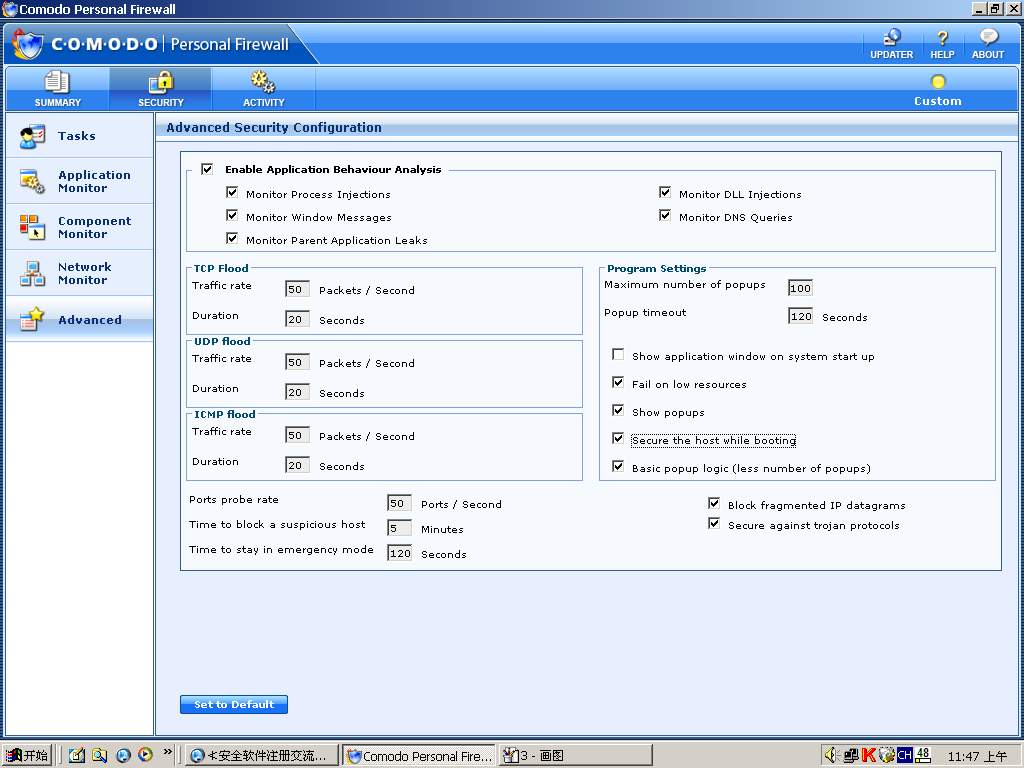The image size is (1024, 768).
Task: Open the Tasks section
Action: 80,136
